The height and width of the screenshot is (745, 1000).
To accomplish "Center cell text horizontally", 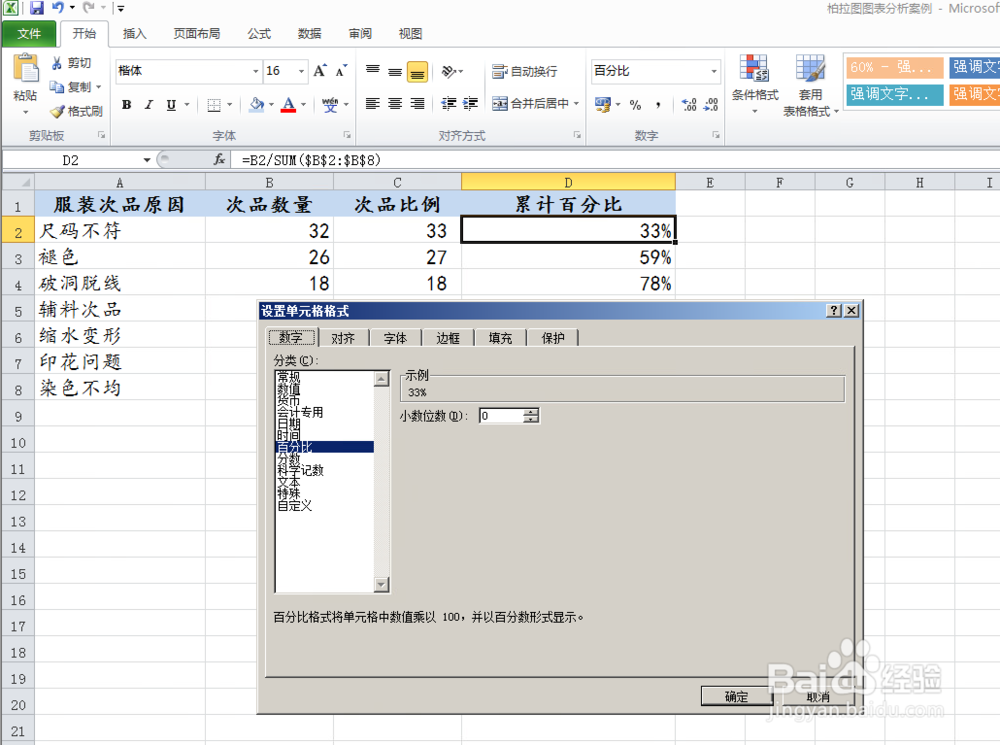I will point(395,103).
